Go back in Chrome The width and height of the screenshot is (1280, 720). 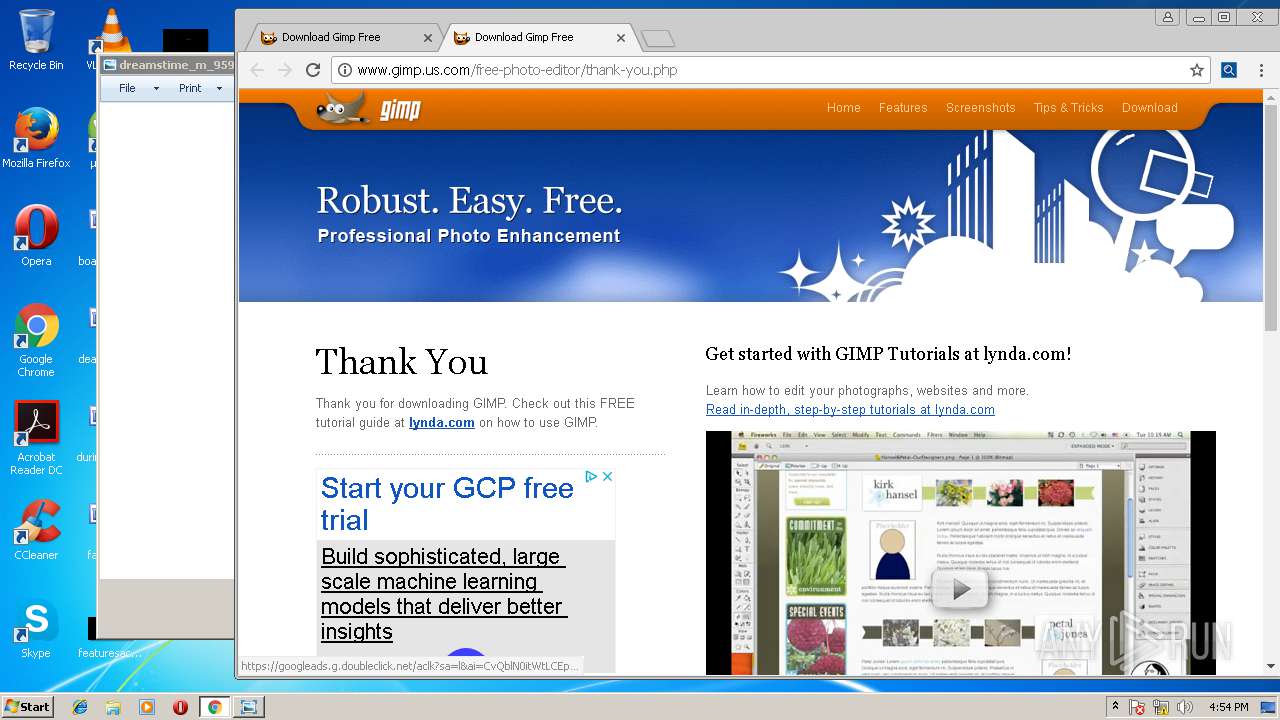click(257, 70)
